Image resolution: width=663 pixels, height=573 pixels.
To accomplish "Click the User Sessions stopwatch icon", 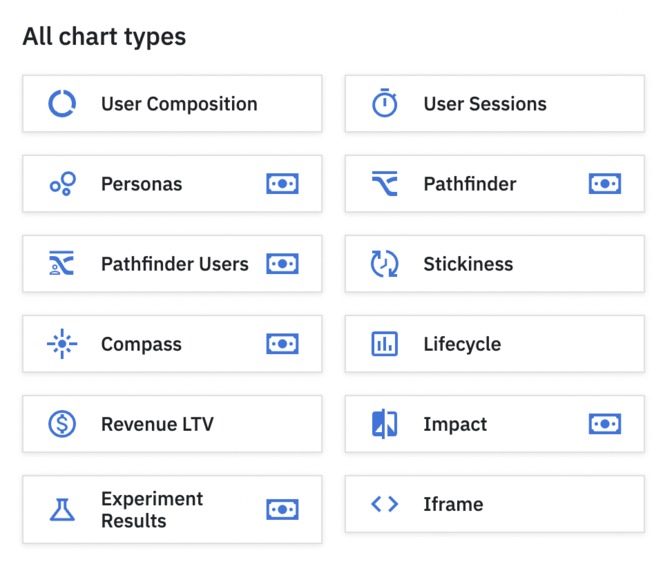I will (x=385, y=104).
